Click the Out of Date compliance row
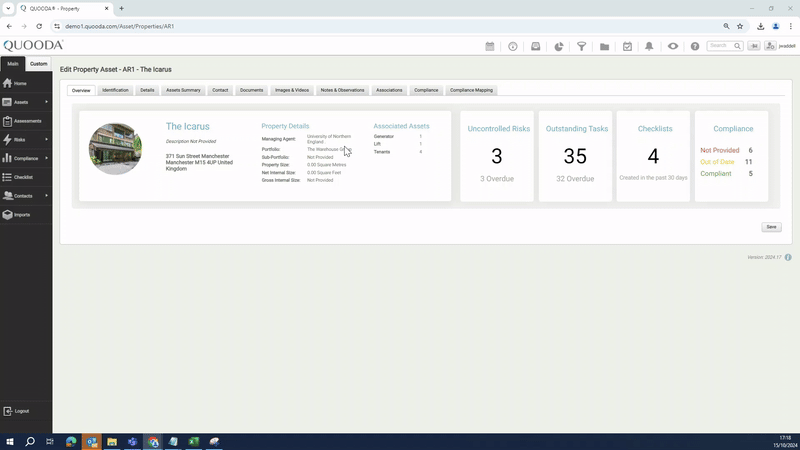 click(x=727, y=162)
